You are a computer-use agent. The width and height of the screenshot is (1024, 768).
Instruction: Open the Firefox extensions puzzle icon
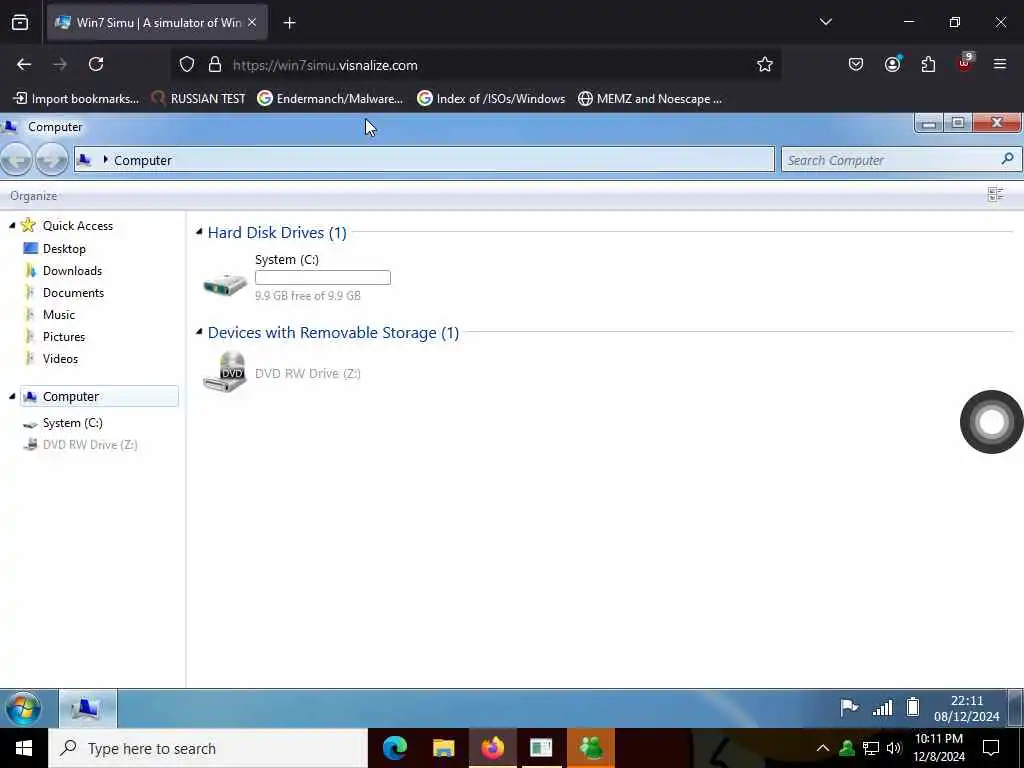click(928, 64)
